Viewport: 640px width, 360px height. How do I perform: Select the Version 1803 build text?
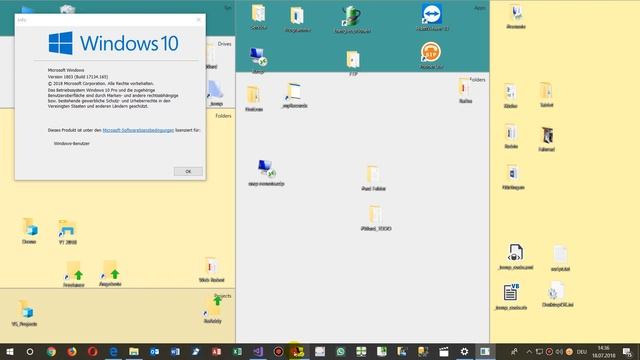click(78, 77)
